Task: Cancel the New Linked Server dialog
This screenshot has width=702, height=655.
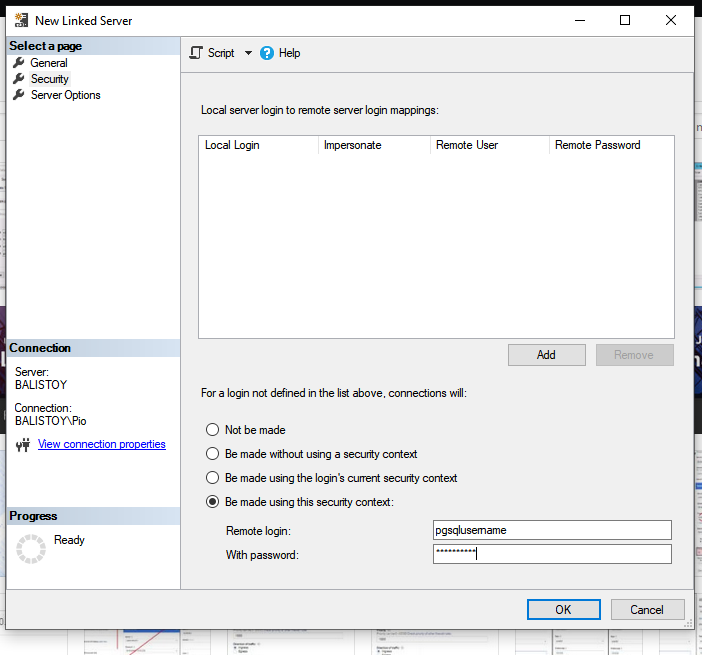Action: [646, 610]
